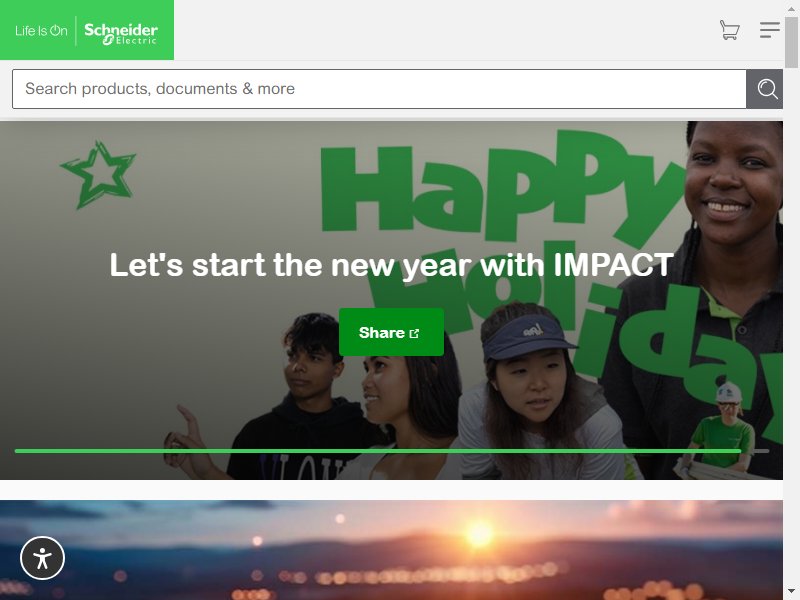This screenshot has height=600, width=800.
Task: Open the accessibility options widget
Action: [x=42, y=558]
